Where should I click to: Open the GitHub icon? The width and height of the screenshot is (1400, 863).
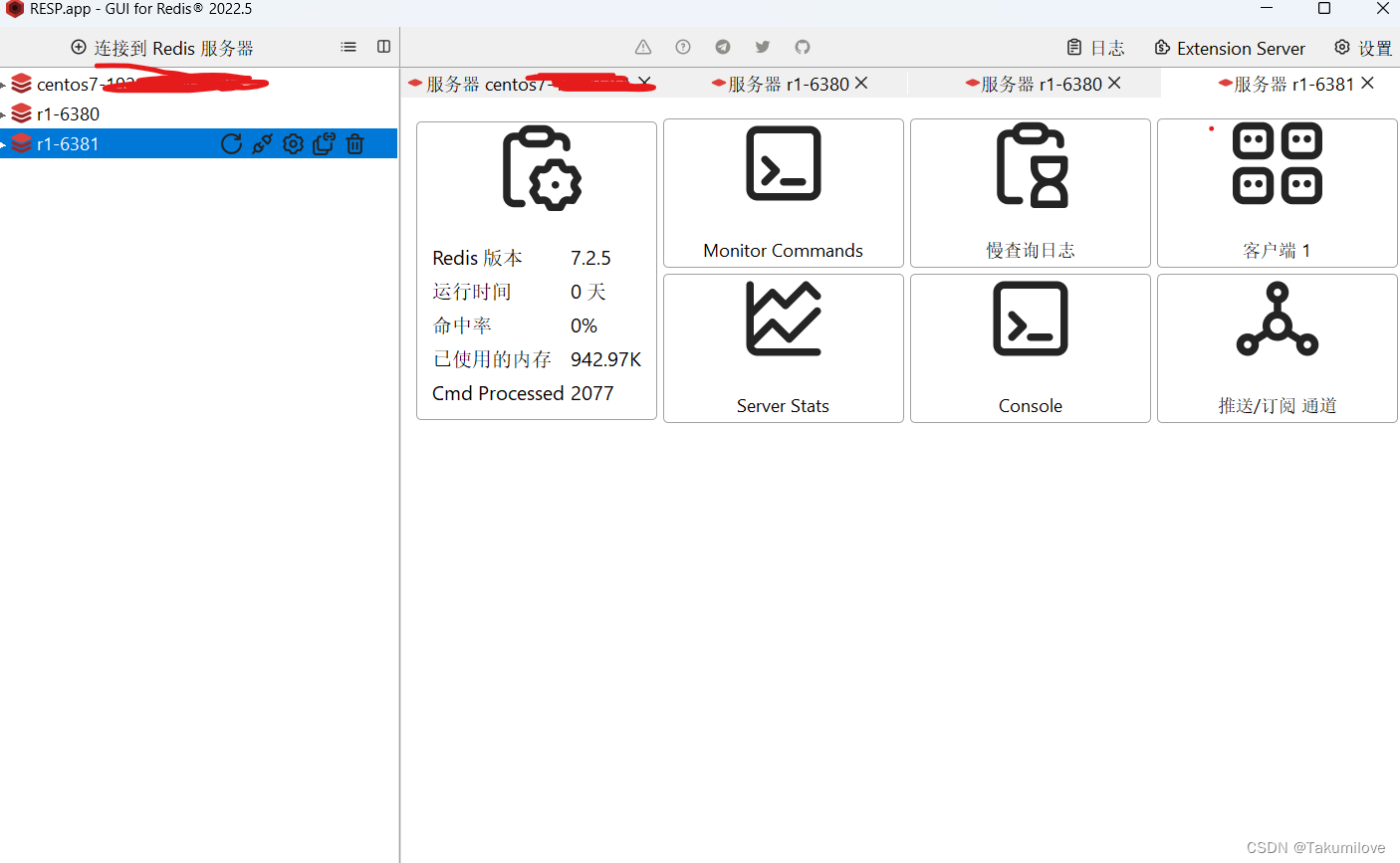(803, 47)
